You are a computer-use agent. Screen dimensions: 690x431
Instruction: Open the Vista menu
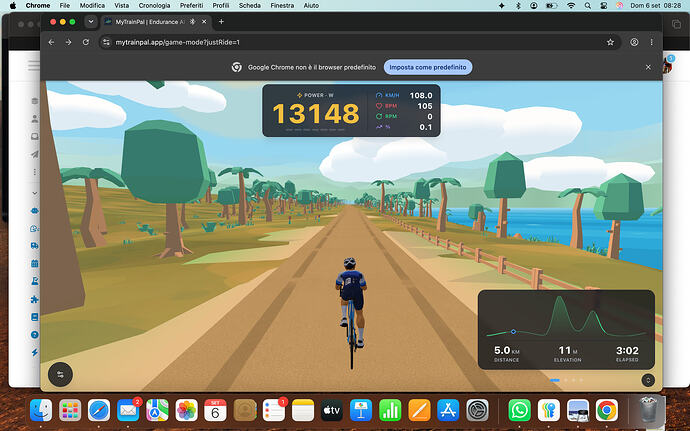[x=121, y=5]
